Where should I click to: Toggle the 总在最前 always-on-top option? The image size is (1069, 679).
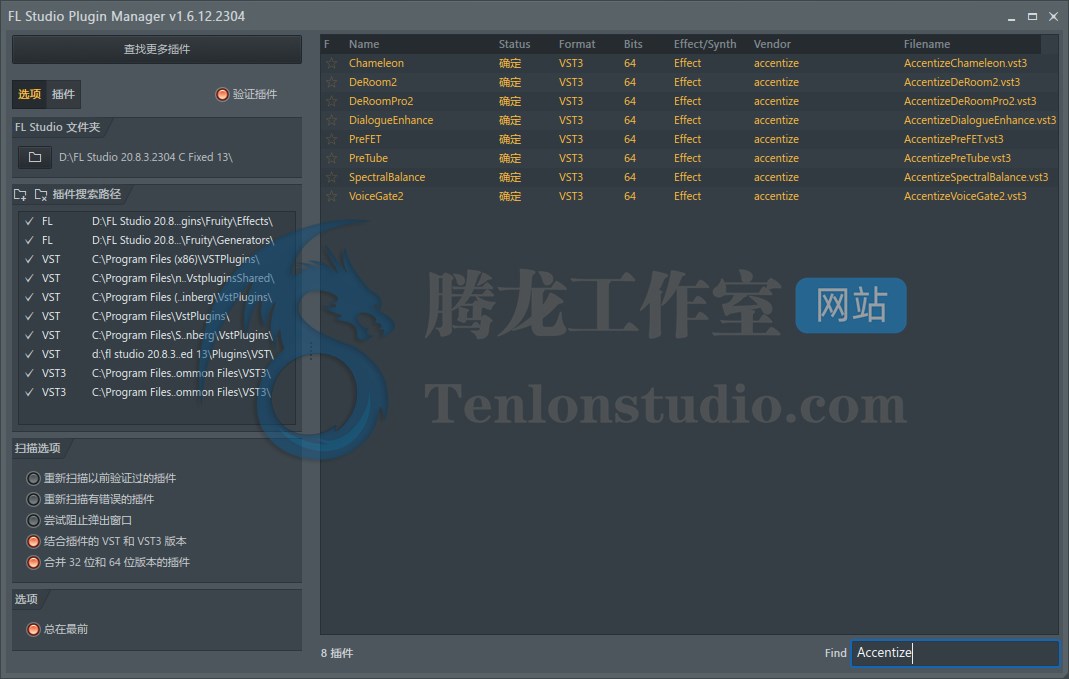tap(33, 630)
